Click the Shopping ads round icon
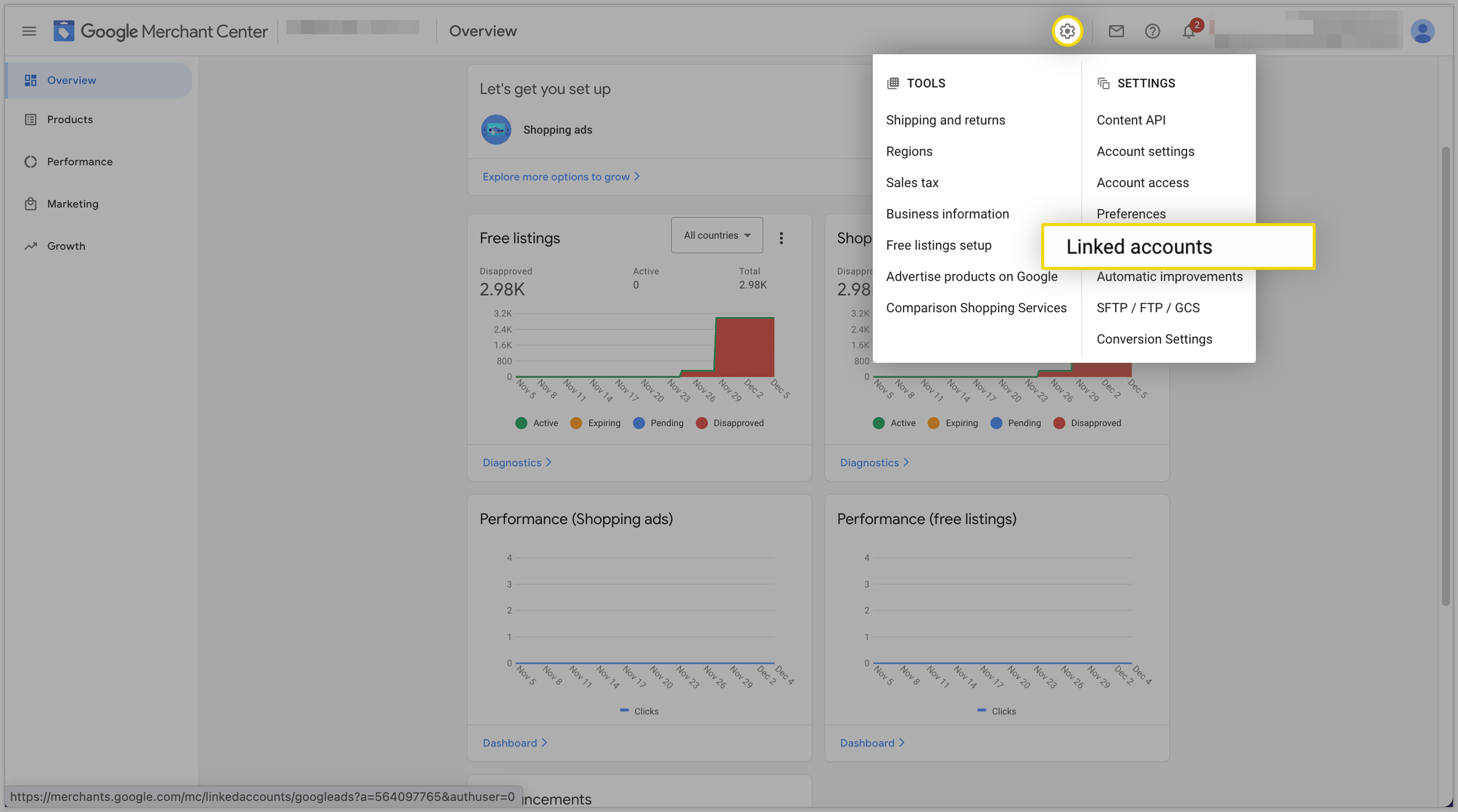Viewport: 1458px width, 812px height. [x=496, y=130]
